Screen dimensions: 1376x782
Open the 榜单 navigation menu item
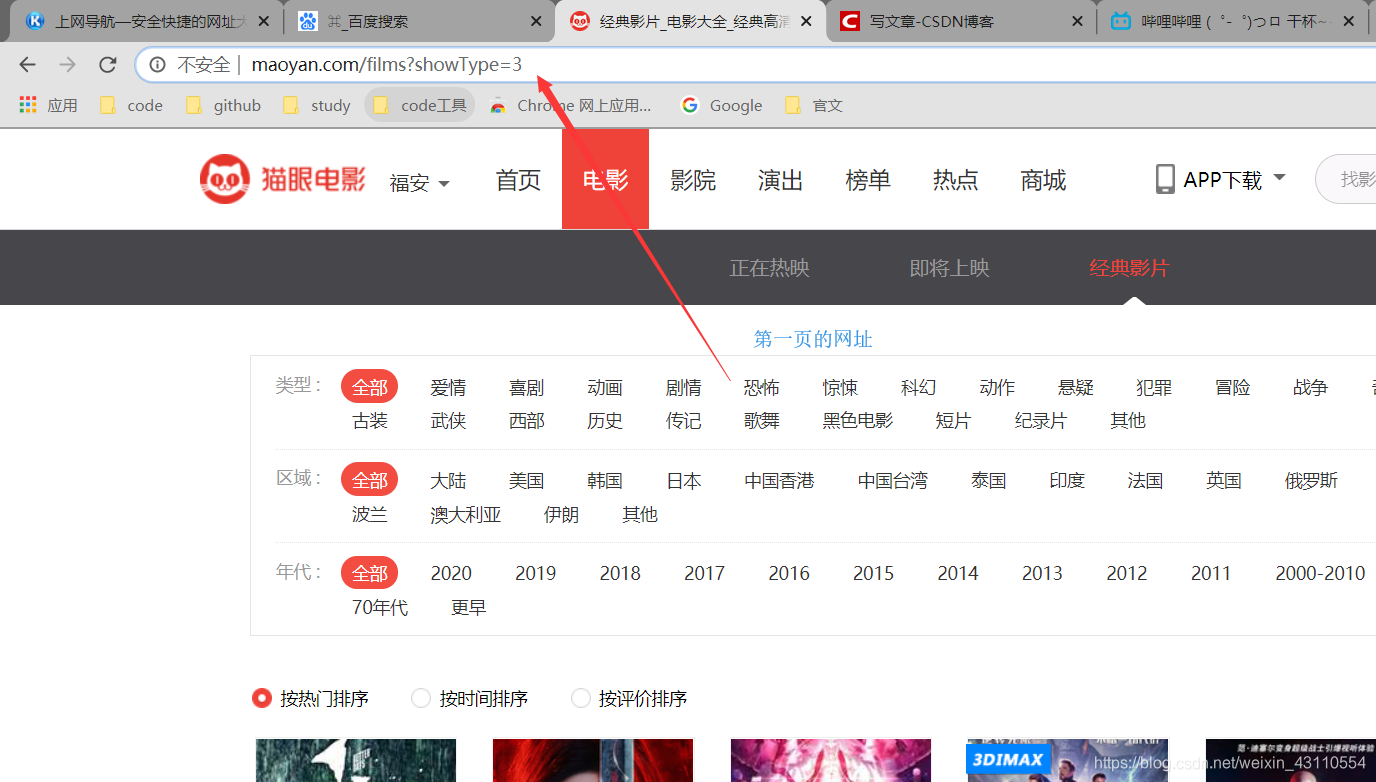[866, 180]
